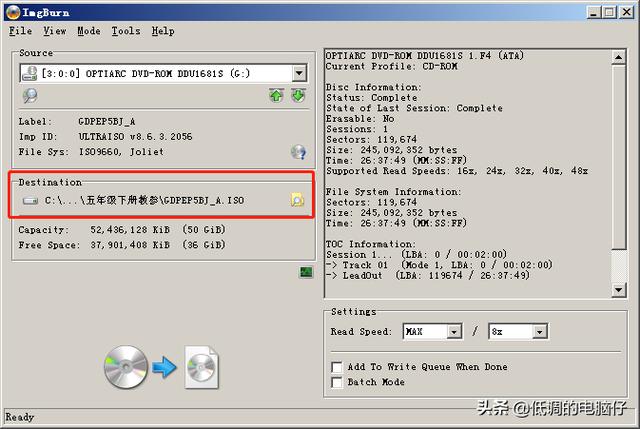
Task: Open the MAX read speed dropdown
Action: point(453,331)
